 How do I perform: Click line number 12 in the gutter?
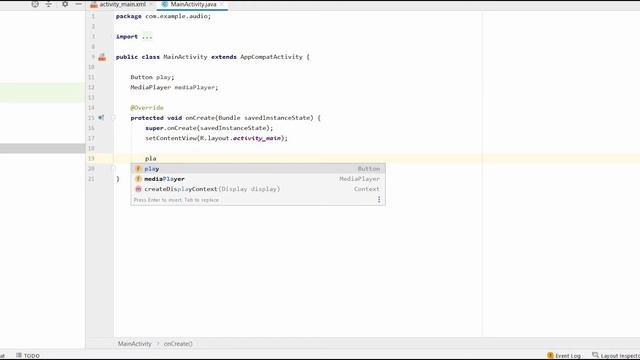point(91,87)
